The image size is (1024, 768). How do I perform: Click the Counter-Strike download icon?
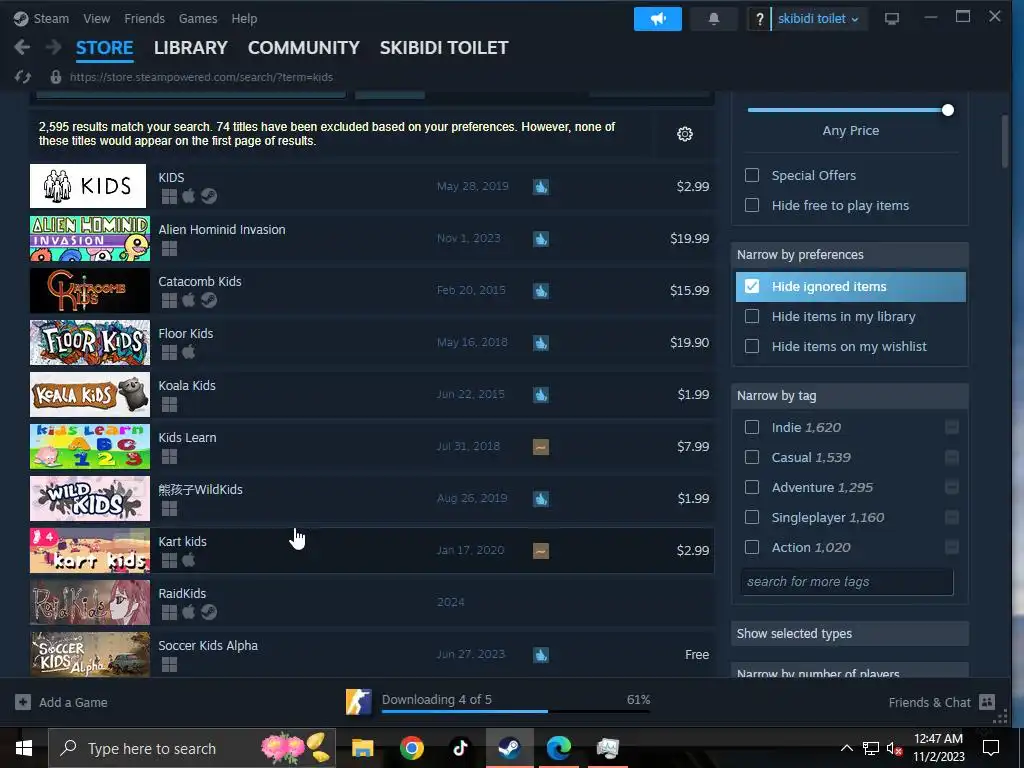tap(359, 702)
